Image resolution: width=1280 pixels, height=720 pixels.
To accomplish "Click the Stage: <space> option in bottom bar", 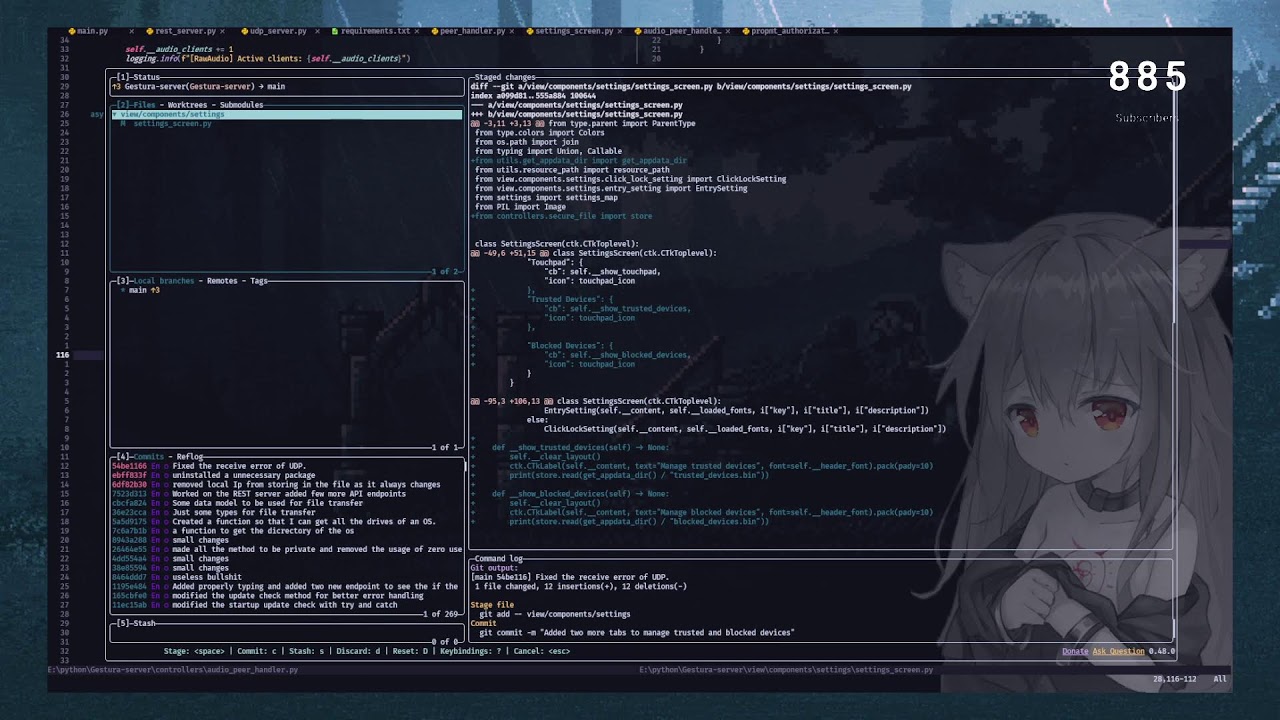I will pos(194,651).
